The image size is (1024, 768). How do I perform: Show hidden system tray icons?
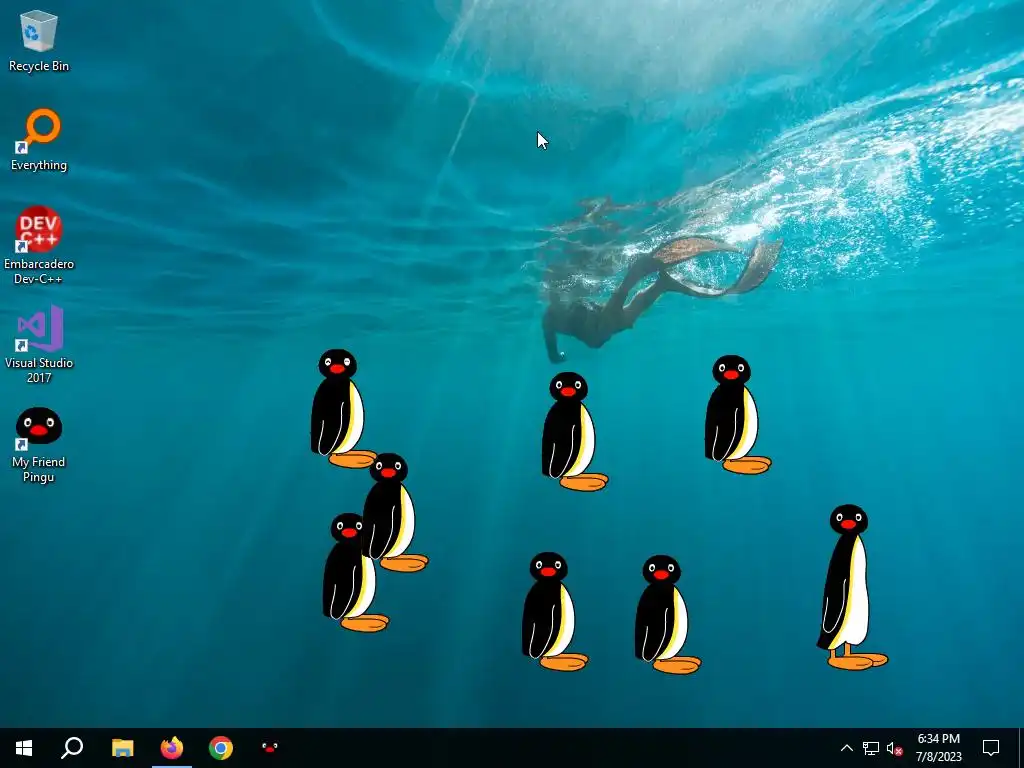(846, 748)
